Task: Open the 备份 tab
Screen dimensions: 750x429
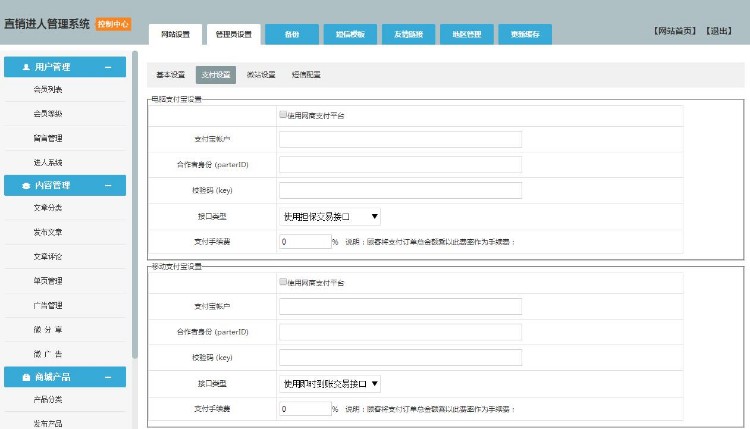Action: (x=292, y=34)
